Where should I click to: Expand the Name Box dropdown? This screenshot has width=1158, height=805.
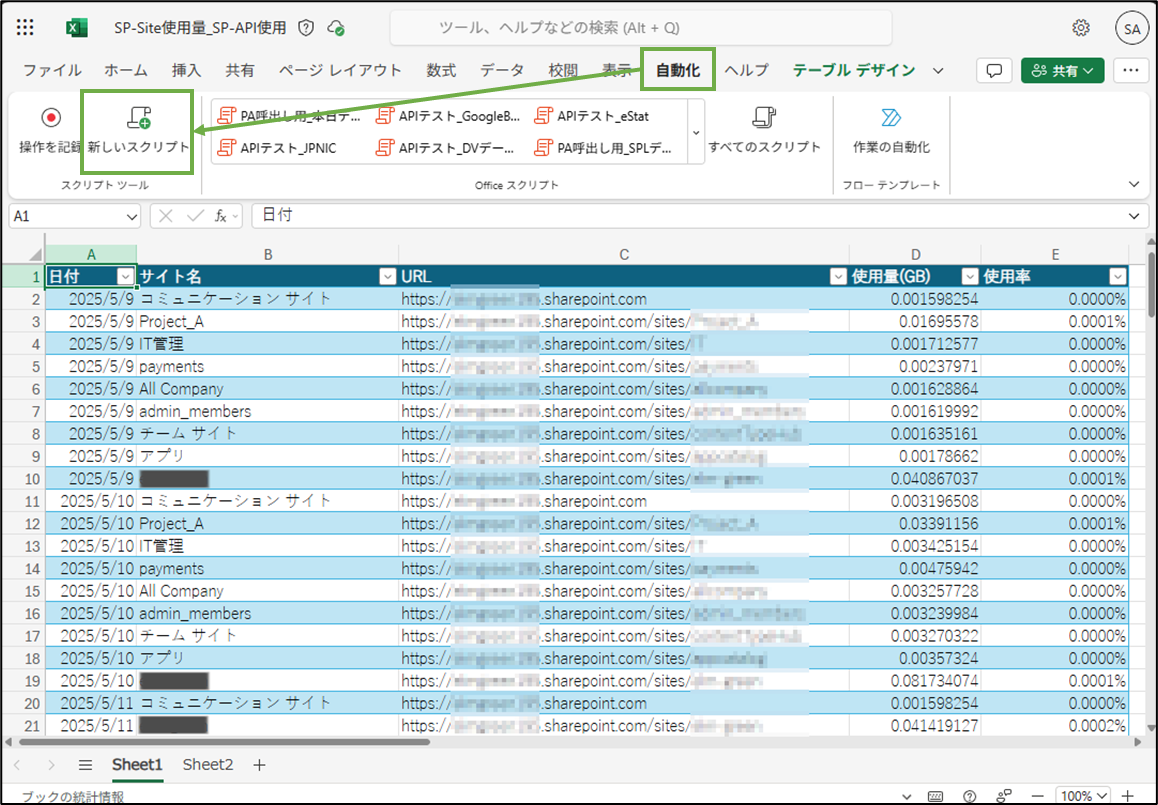(x=131, y=217)
